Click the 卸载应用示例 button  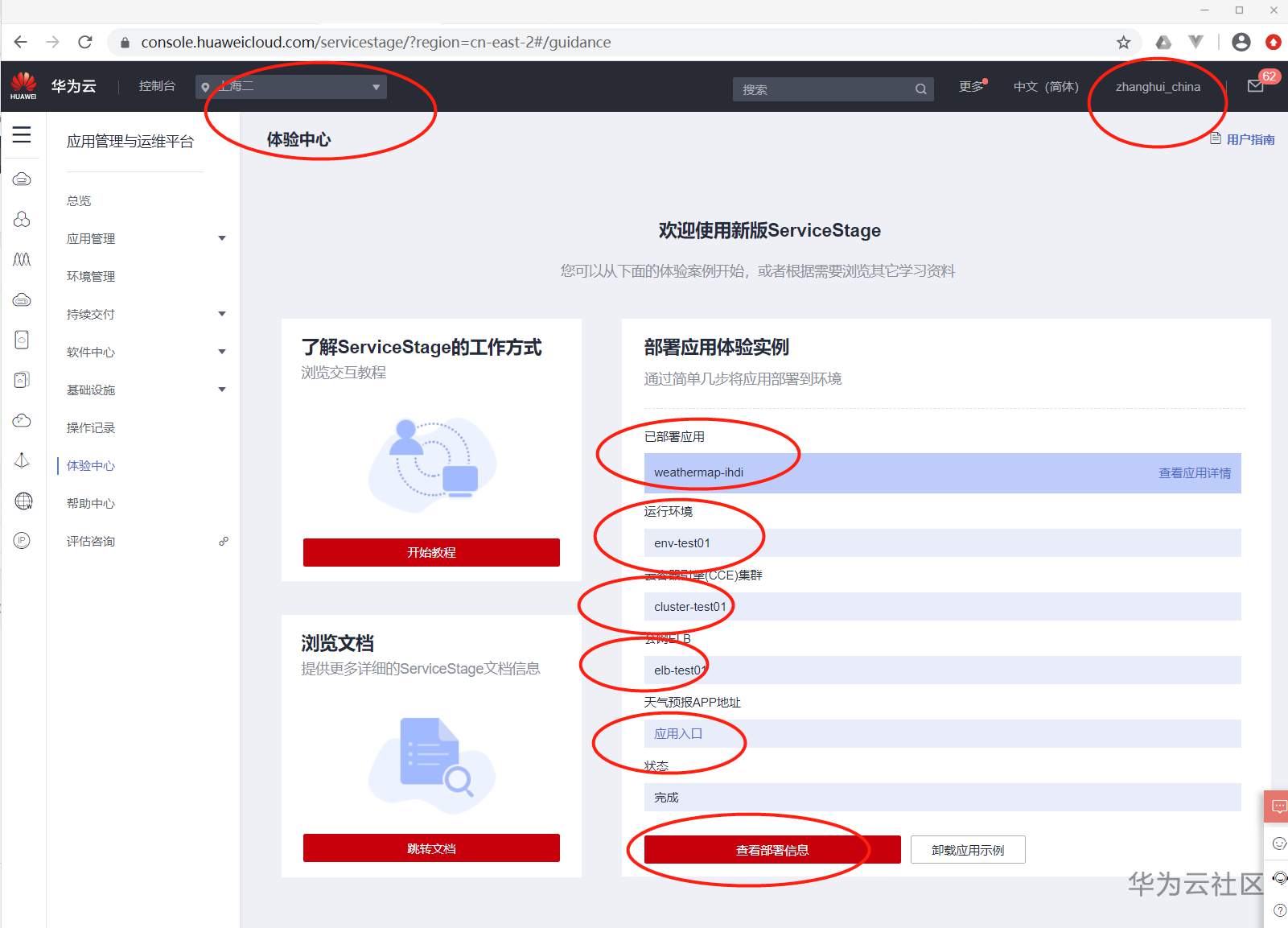coord(968,850)
